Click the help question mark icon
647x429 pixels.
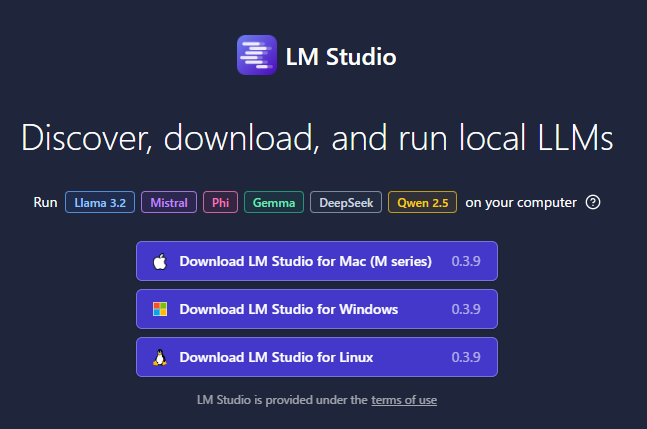(593, 202)
